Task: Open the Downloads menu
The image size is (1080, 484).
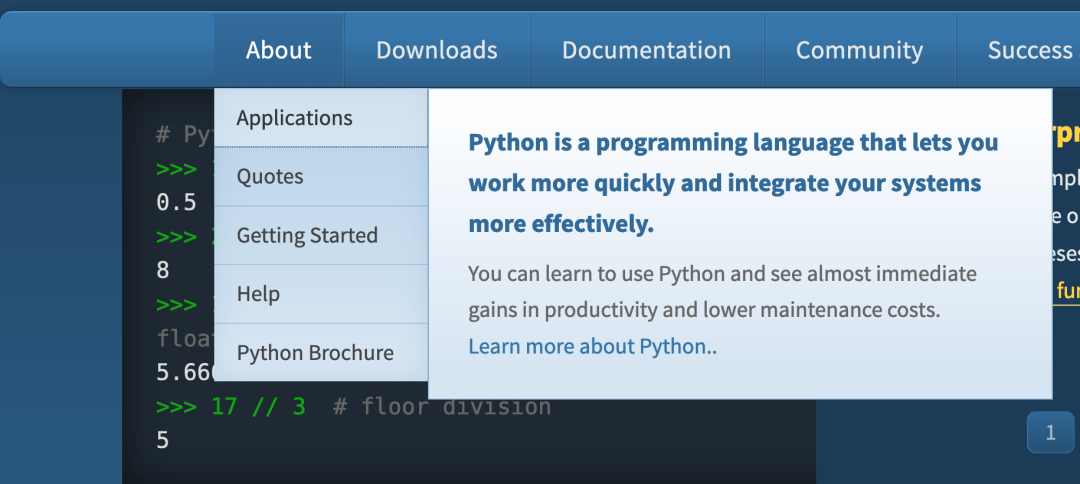Action: point(437,50)
